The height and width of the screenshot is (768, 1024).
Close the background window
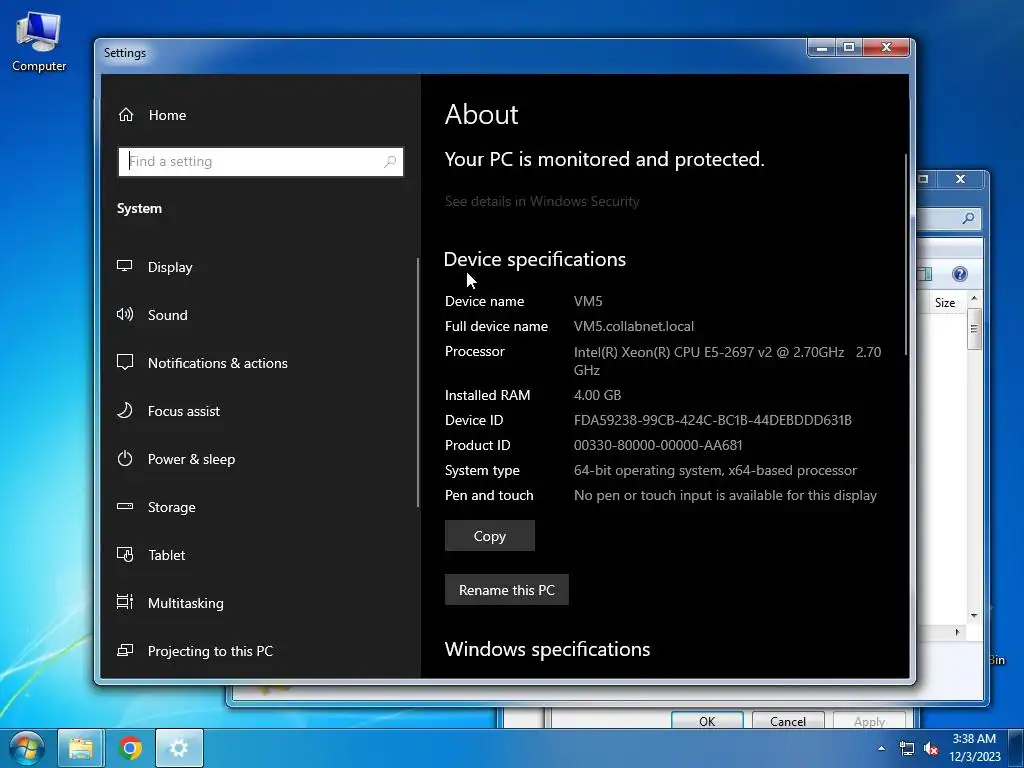point(960,179)
